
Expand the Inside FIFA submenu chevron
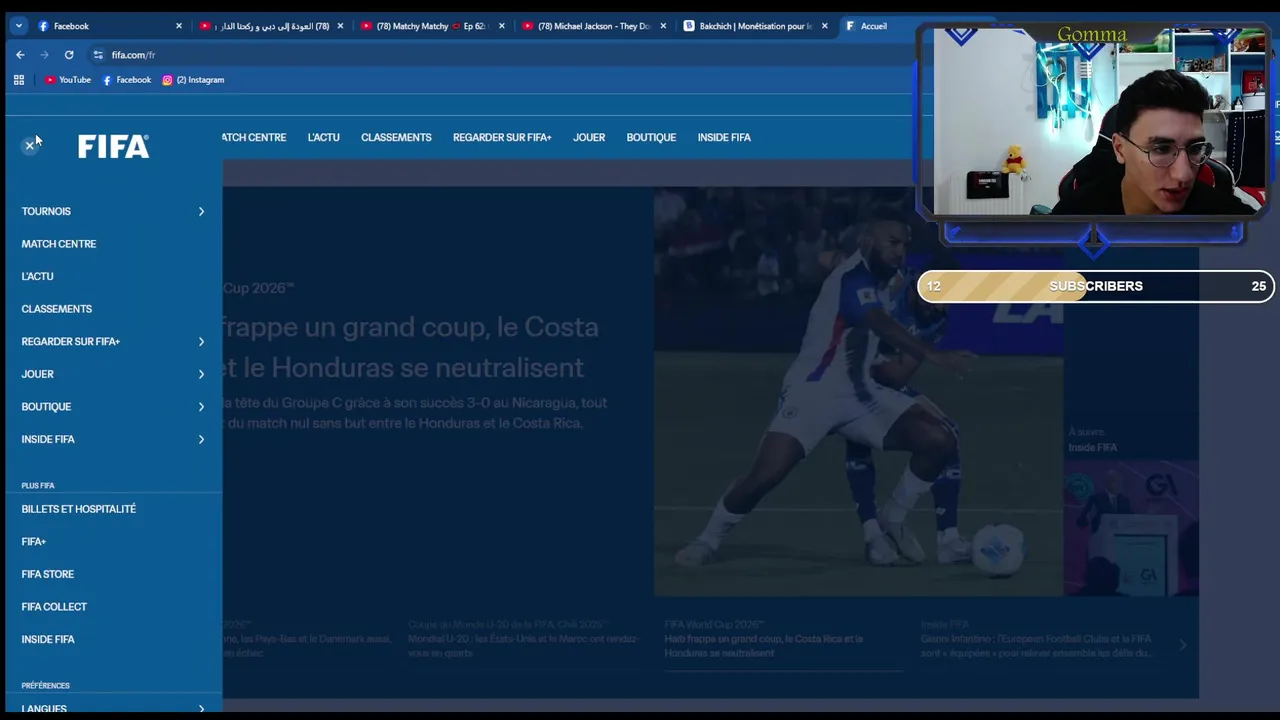pyautogui.click(x=201, y=439)
